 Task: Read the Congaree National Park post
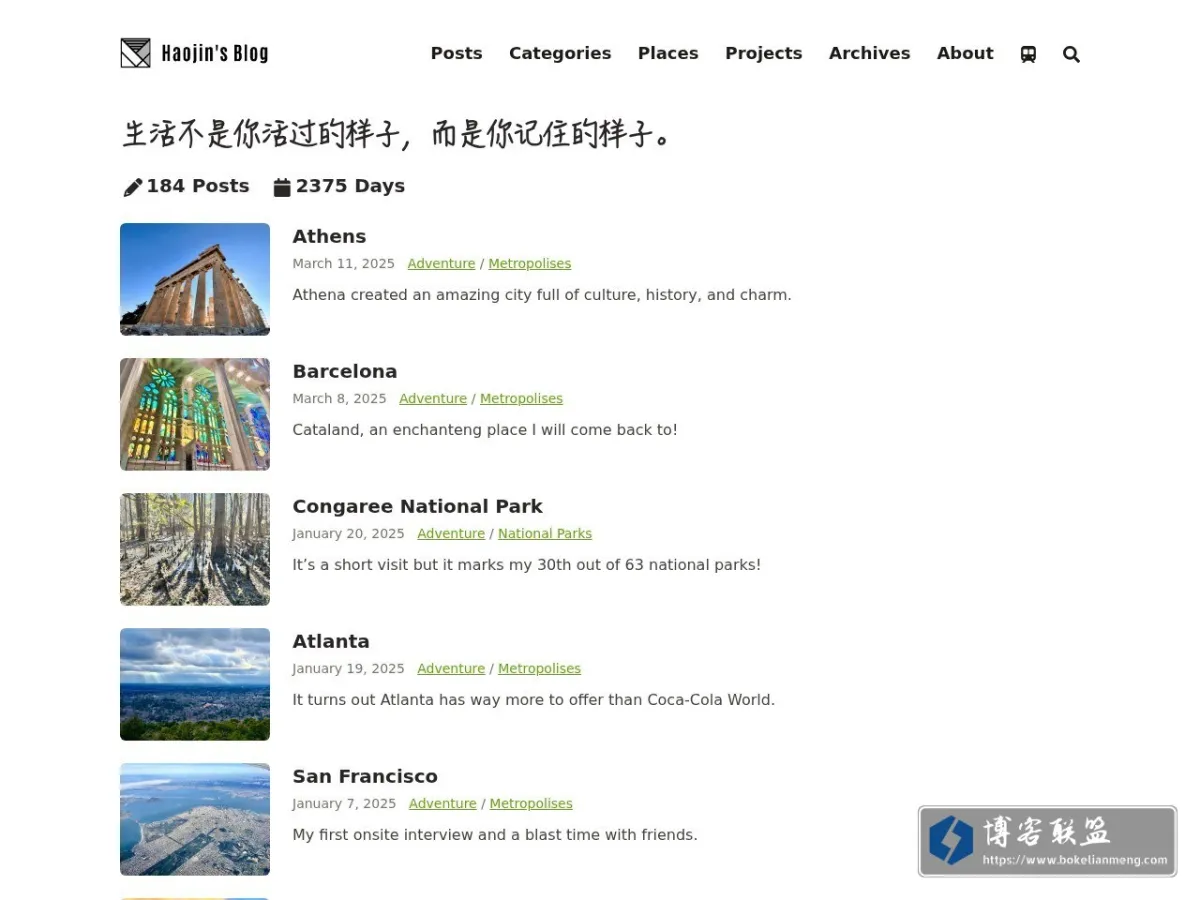[417, 506]
